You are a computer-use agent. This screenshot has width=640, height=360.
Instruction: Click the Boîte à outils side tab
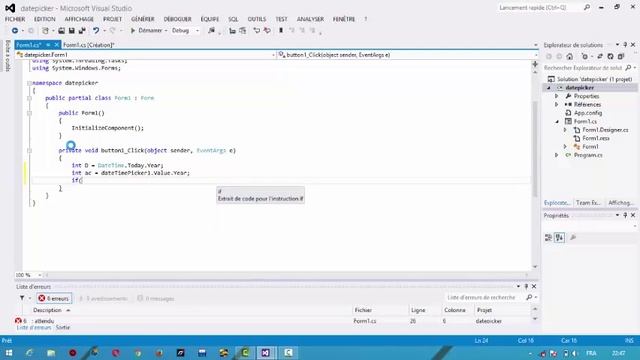[x=7, y=56]
